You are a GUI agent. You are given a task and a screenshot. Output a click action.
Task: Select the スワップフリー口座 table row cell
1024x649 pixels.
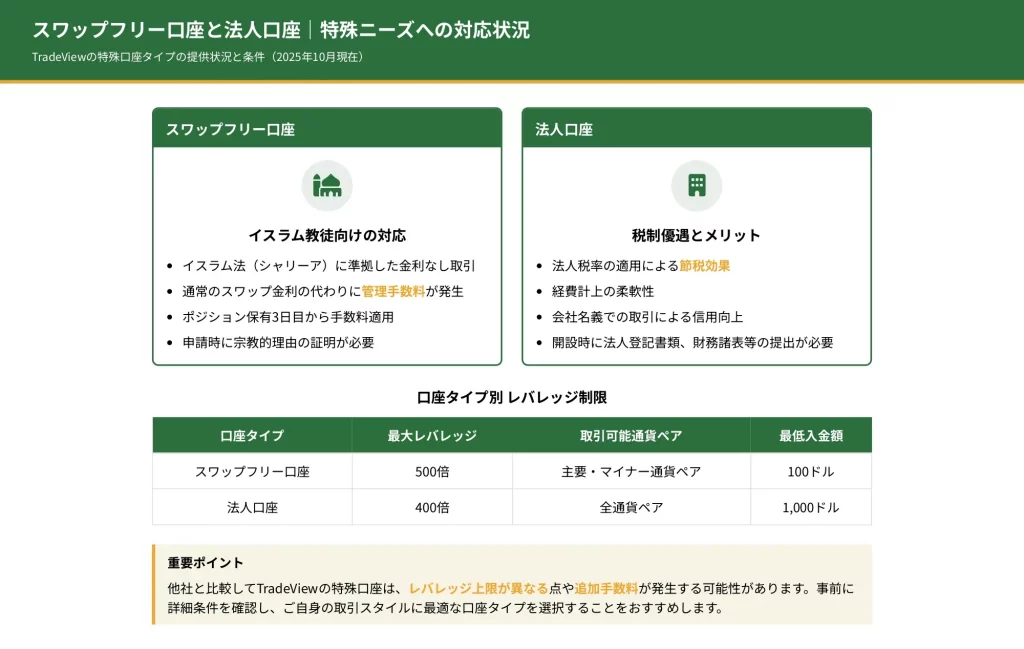pos(252,472)
